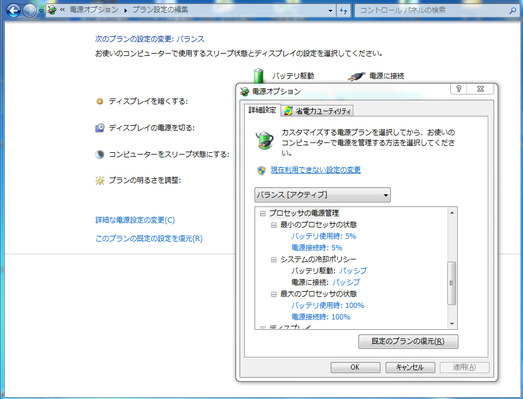Switch to the 省電力ユーティリティ tab

pyautogui.click(x=317, y=111)
